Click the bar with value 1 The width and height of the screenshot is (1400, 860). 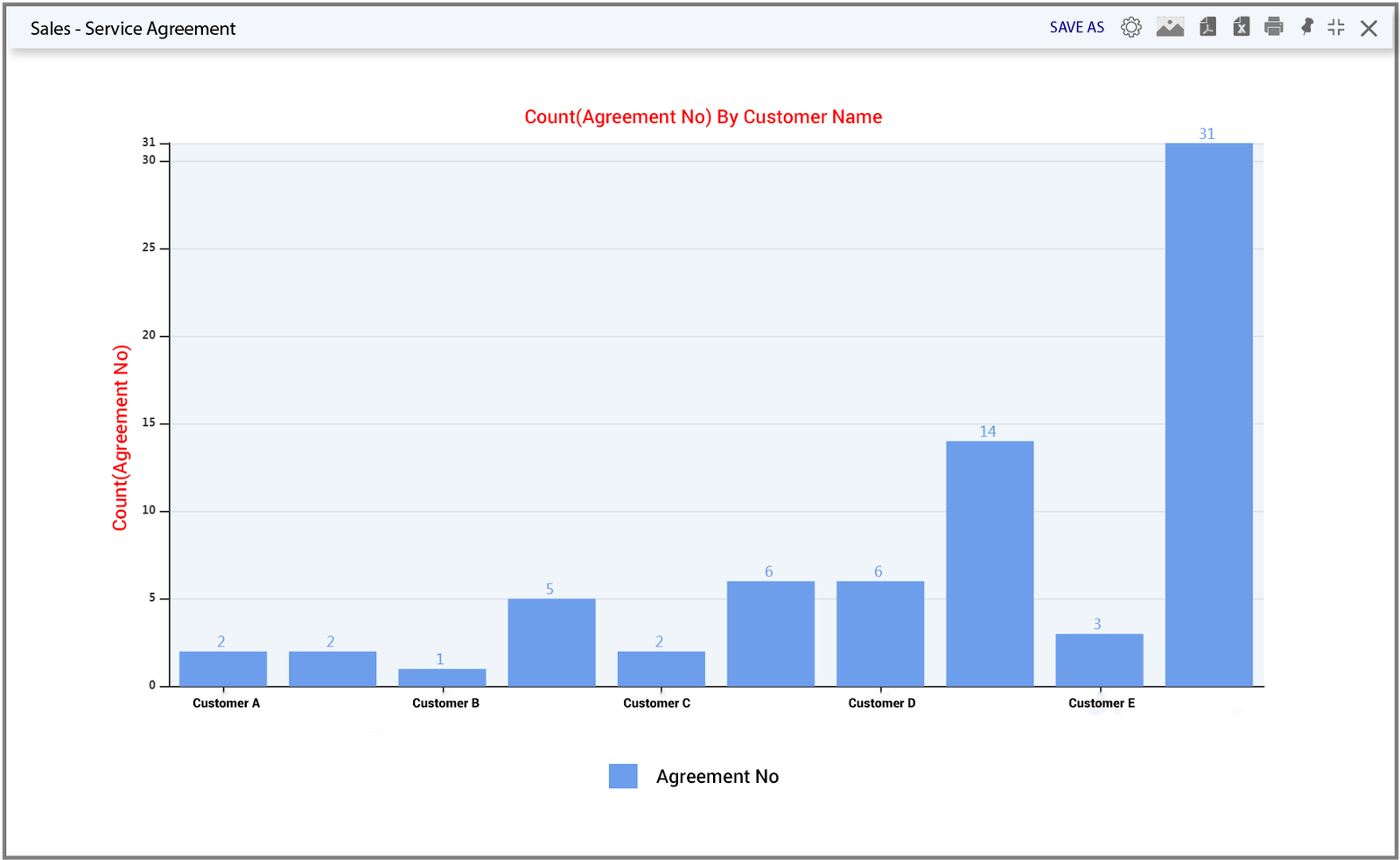click(442, 677)
